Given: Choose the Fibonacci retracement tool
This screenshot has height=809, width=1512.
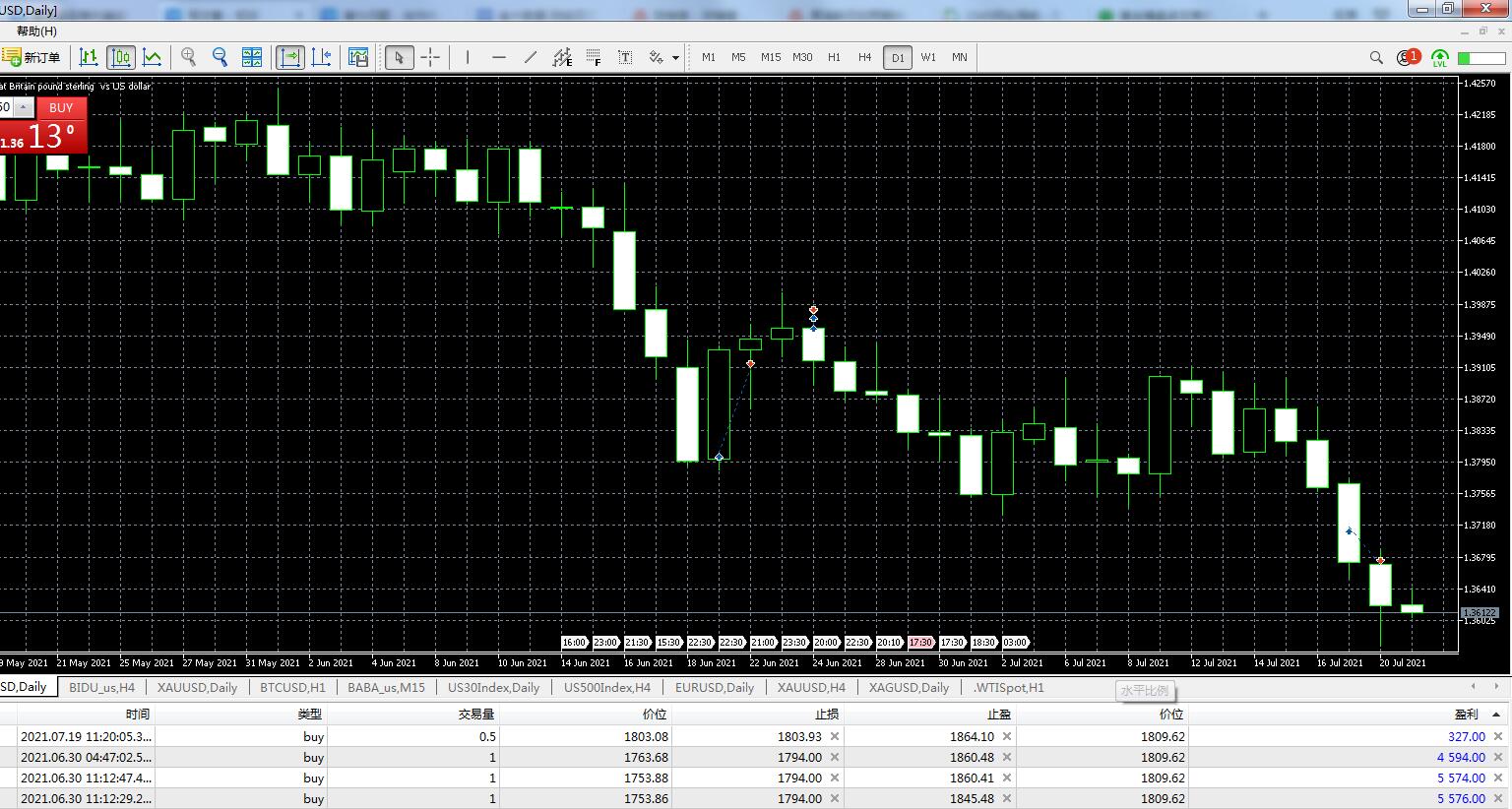Looking at the screenshot, I should 594,57.
